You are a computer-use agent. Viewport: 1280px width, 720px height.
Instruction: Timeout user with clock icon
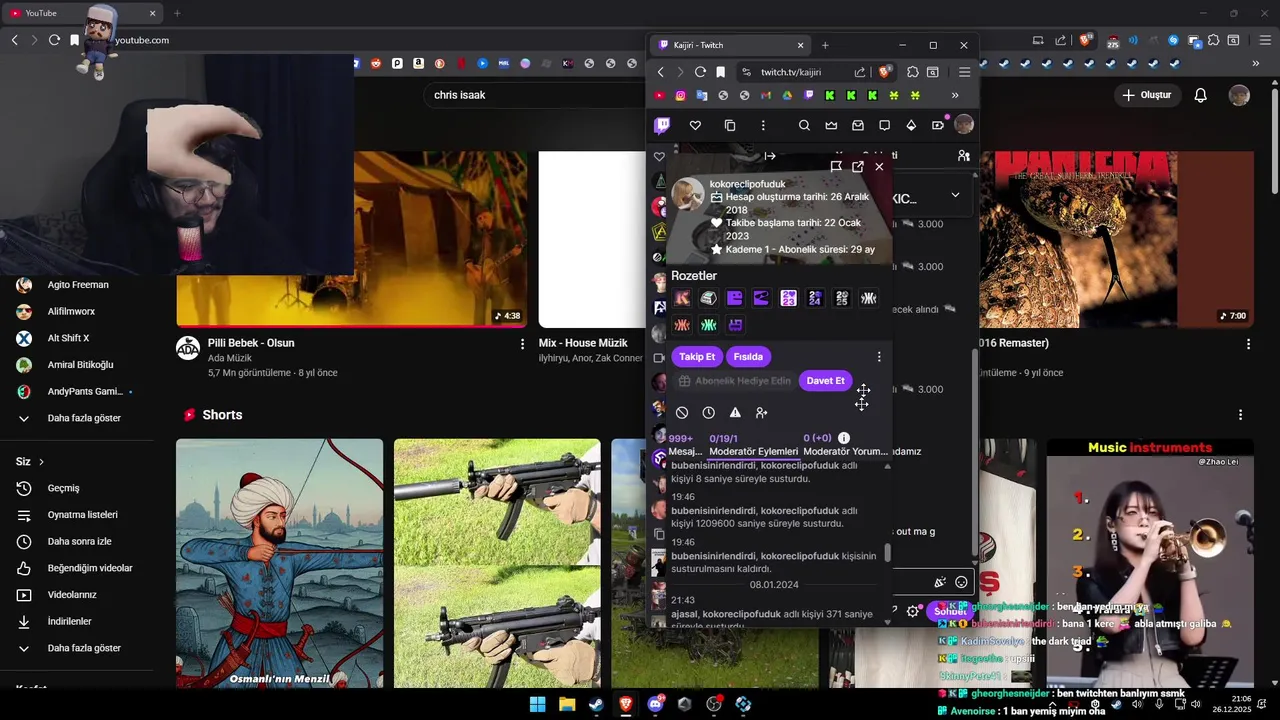pyautogui.click(x=709, y=413)
